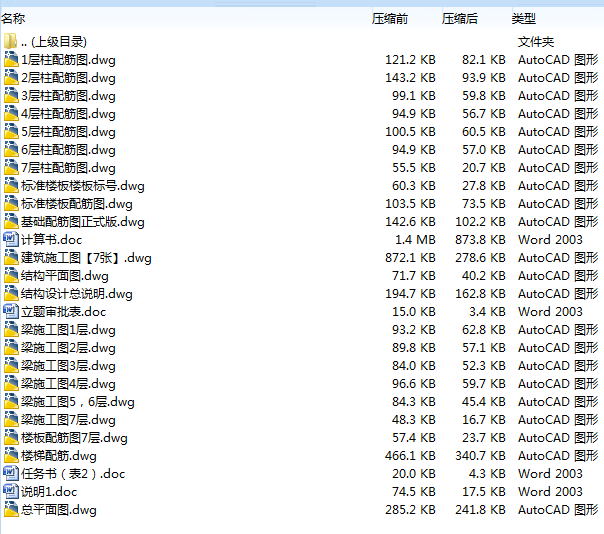
Task: Select file name 总平面图.dwg
Action: 59,510
